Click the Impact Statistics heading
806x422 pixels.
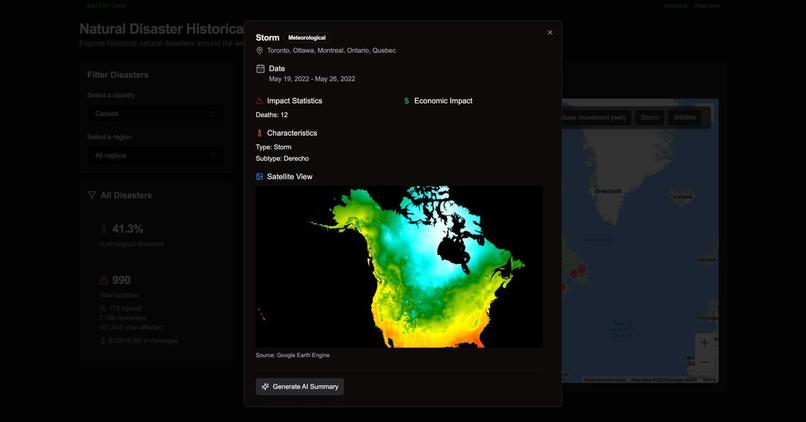295,101
